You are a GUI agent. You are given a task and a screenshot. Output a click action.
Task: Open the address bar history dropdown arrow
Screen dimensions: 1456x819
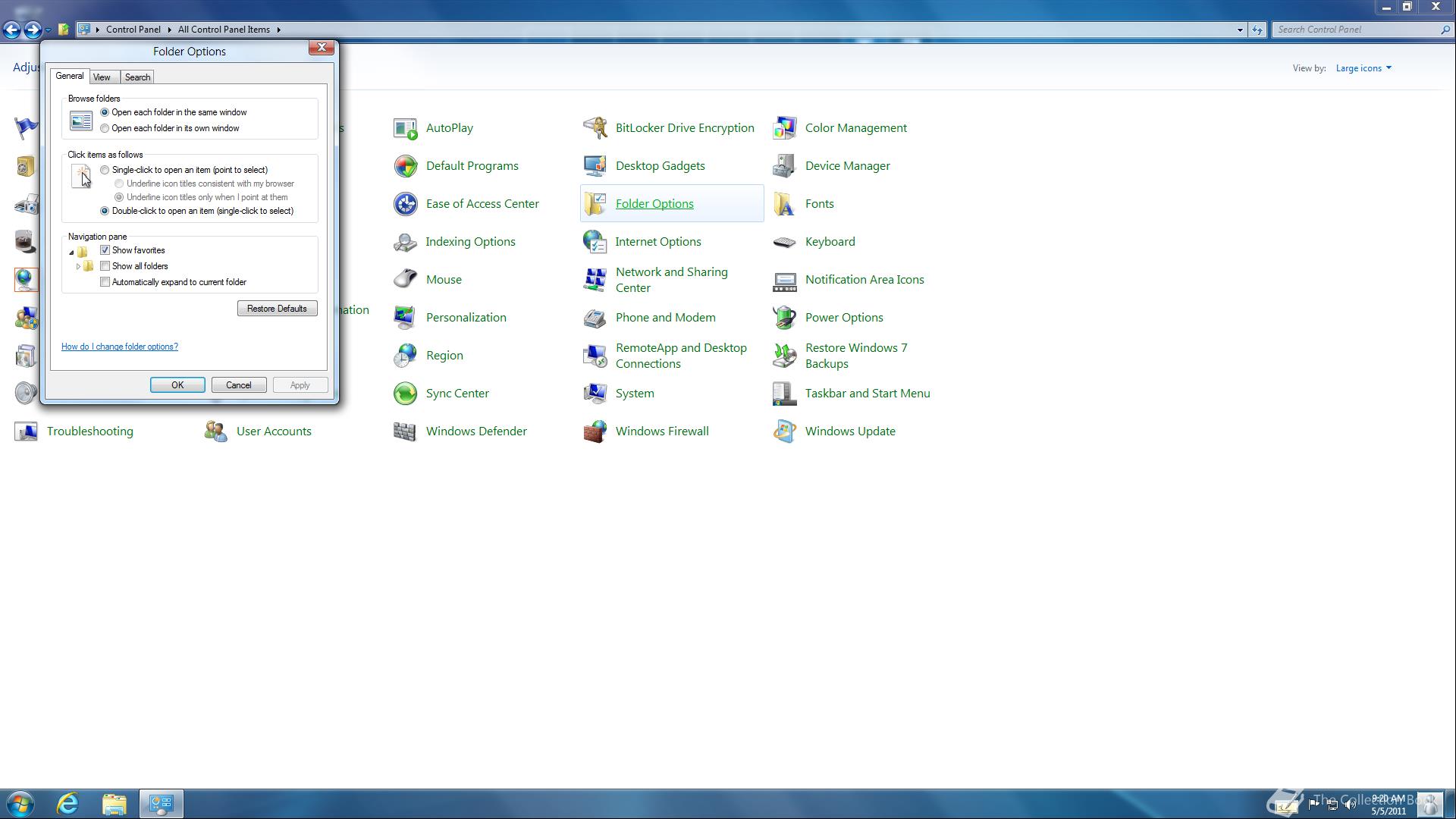coord(1240,30)
